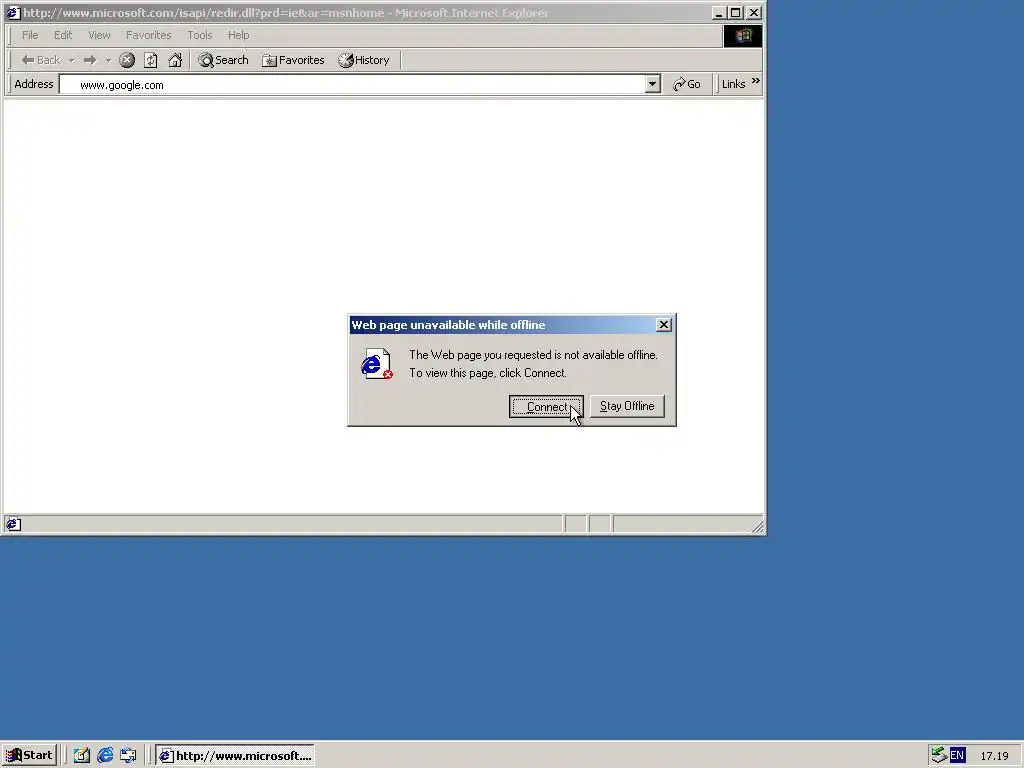
Task: Expand the Back history dropdown arrow
Action: 71,60
